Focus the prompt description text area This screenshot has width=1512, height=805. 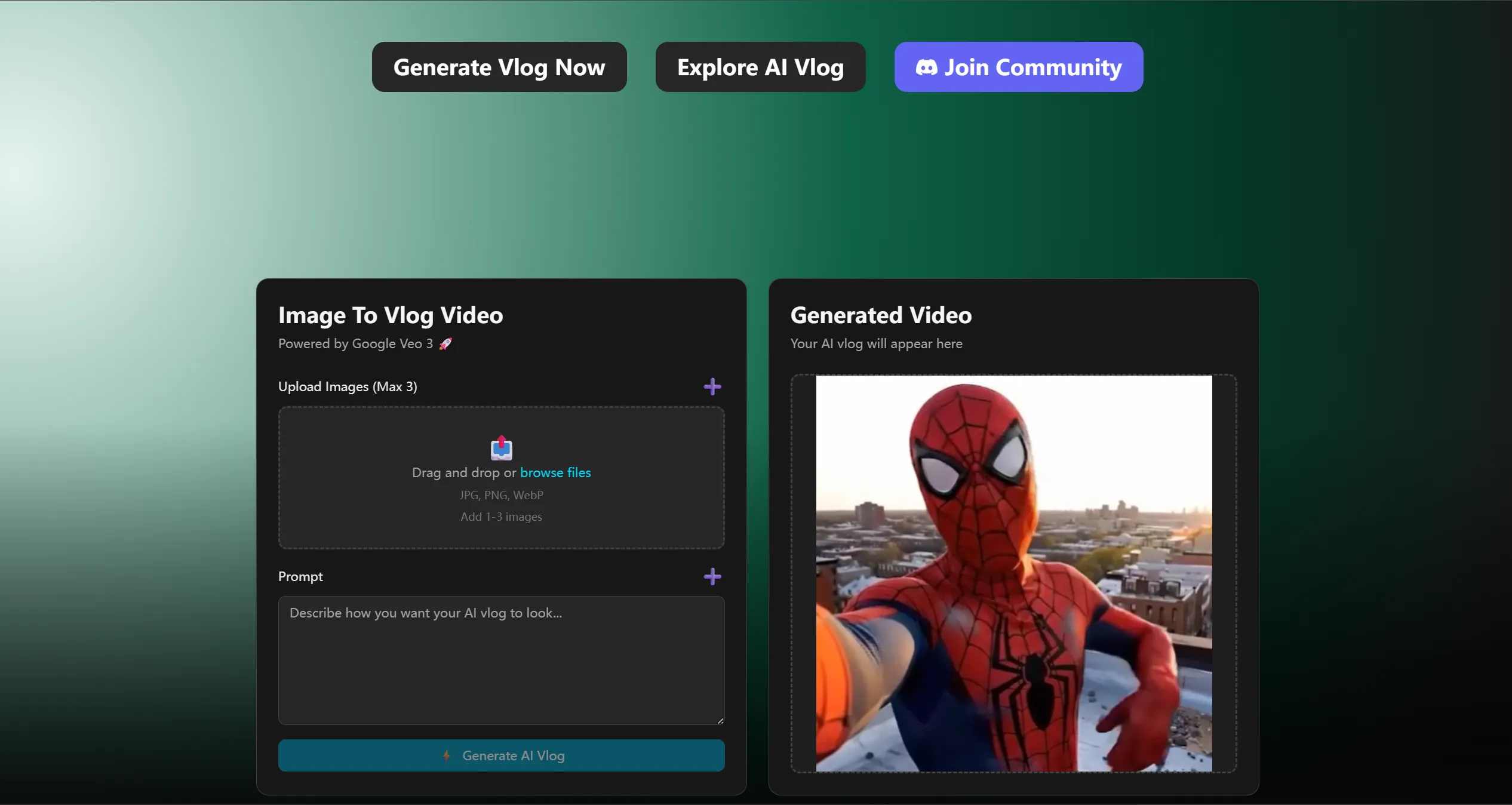(x=501, y=660)
